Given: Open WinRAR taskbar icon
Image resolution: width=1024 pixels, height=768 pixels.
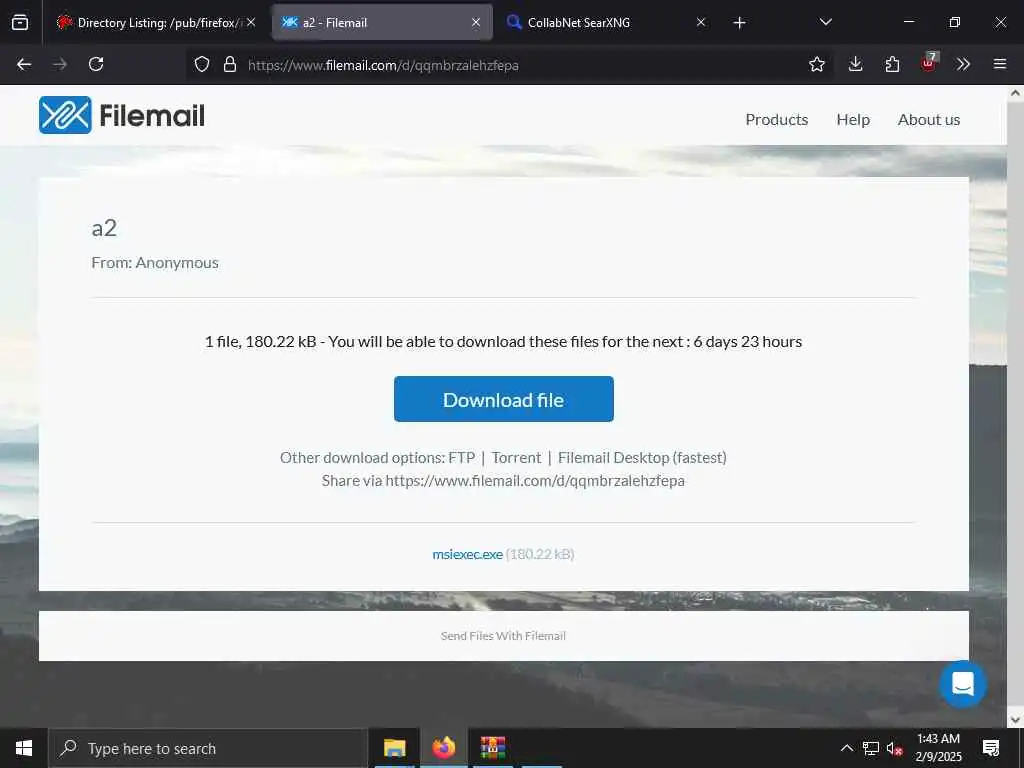Looking at the screenshot, I should [493, 748].
